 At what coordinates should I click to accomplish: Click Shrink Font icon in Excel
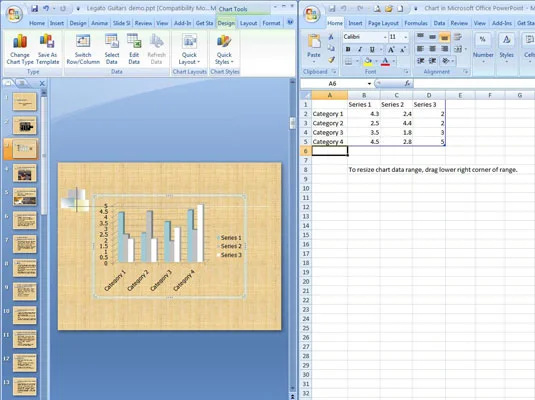(403, 49)
